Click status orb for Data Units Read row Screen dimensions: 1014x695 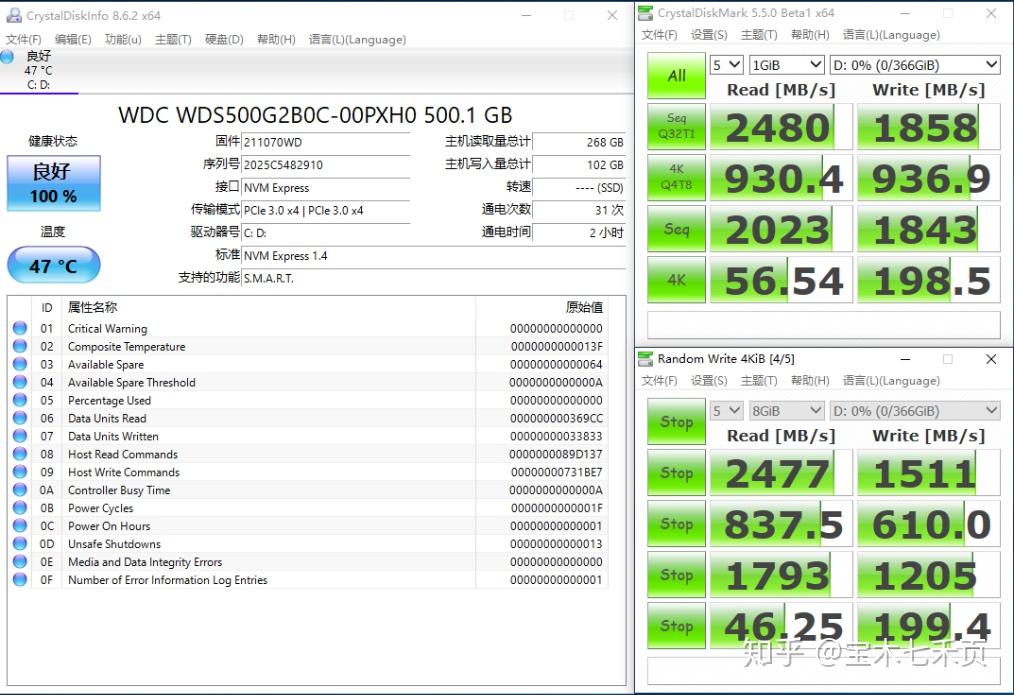click(x=20, y=418)
